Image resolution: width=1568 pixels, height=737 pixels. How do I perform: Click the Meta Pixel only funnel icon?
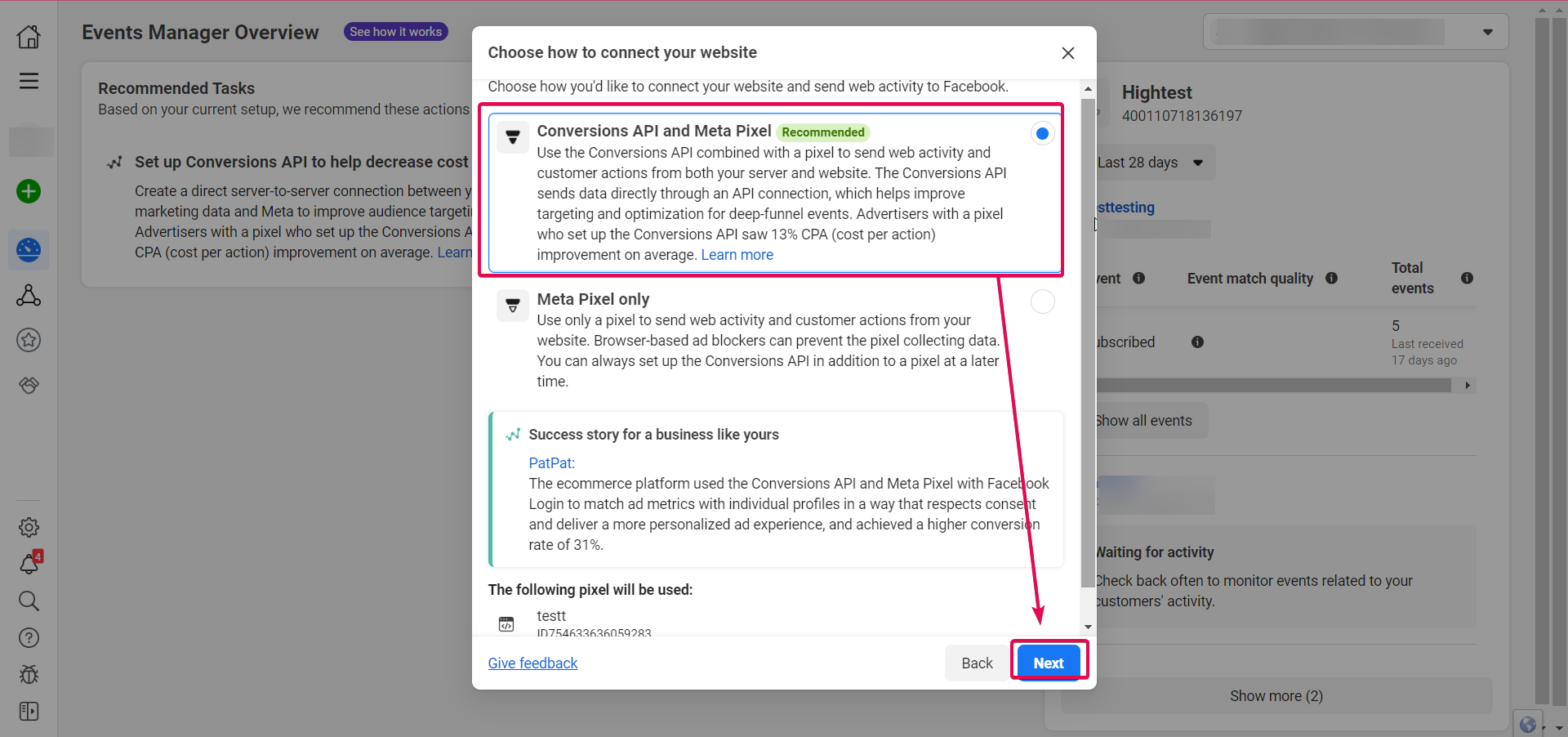[513, 306]
